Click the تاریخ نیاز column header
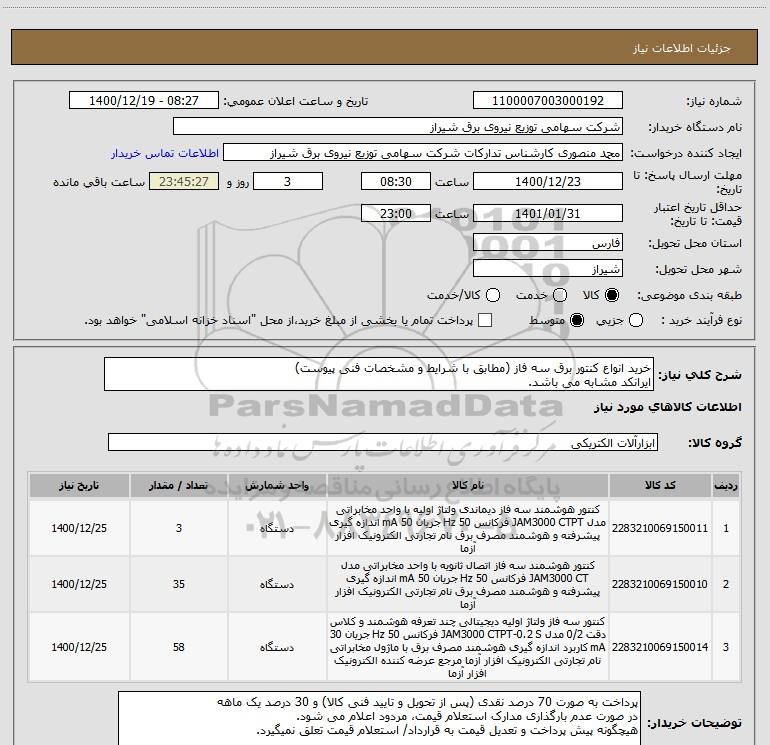This screenshot has width=770, height=745. (79, 486)
